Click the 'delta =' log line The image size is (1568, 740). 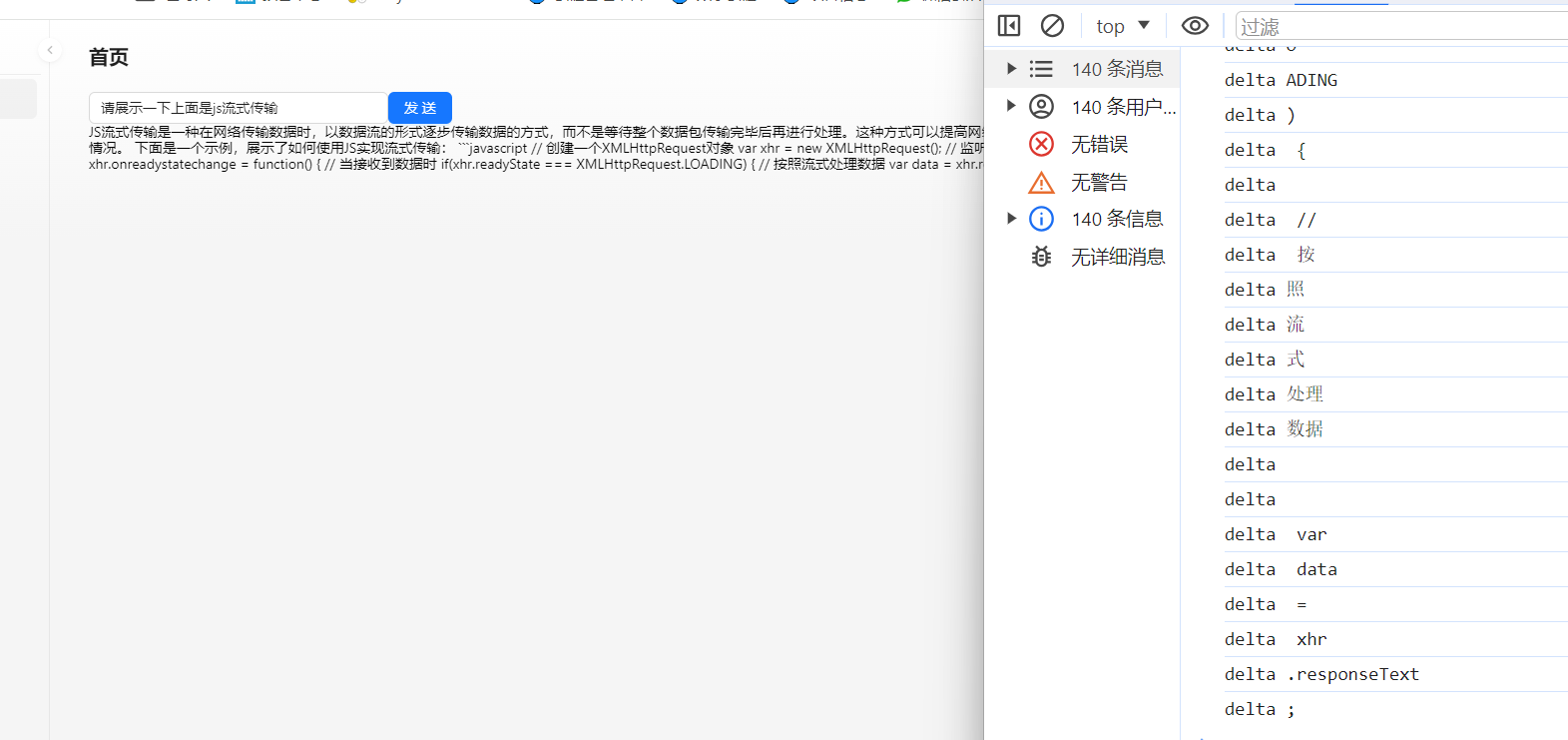(x=1396, y=604)
